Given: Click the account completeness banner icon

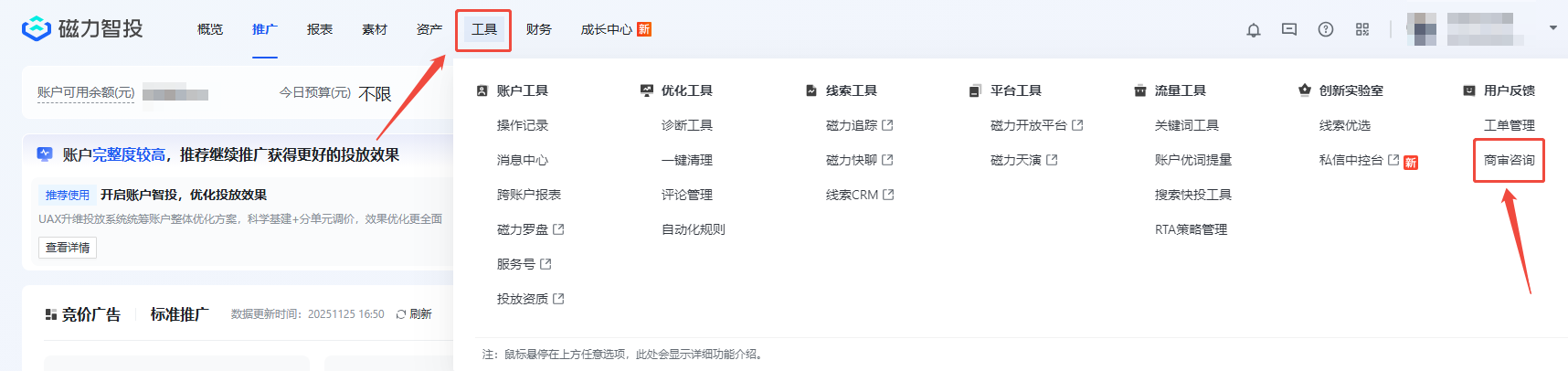Looking at the screenshot, I should 45,154.
